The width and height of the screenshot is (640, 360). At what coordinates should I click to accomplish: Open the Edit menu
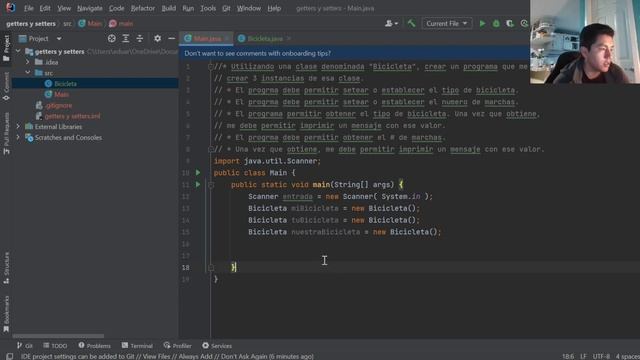[x=45, y=8]
